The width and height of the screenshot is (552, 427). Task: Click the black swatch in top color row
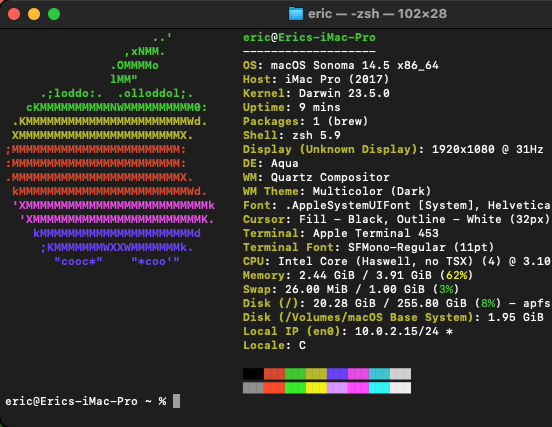253,374
